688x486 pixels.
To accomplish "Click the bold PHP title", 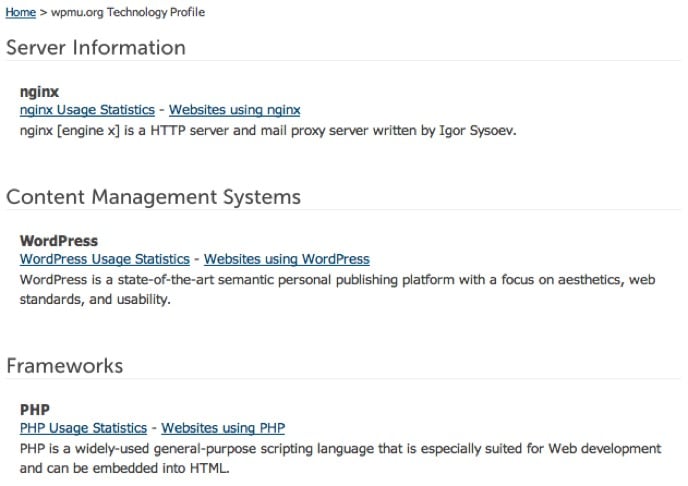I will coord(35,410).
